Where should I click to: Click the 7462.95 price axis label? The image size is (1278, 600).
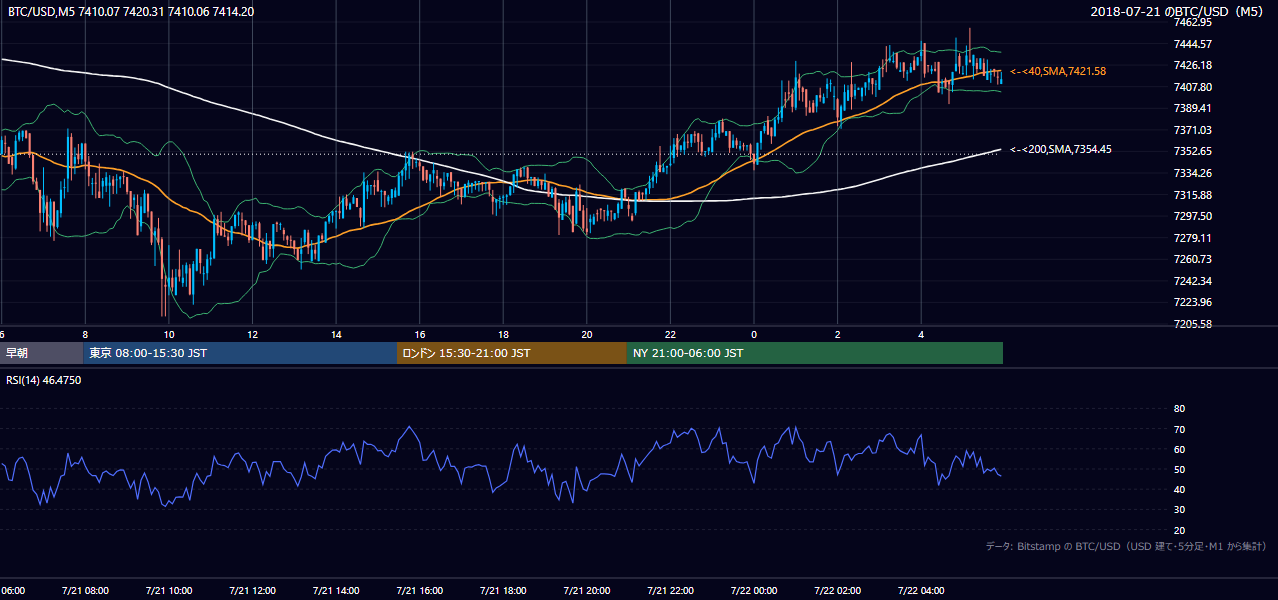[1193, 22]
